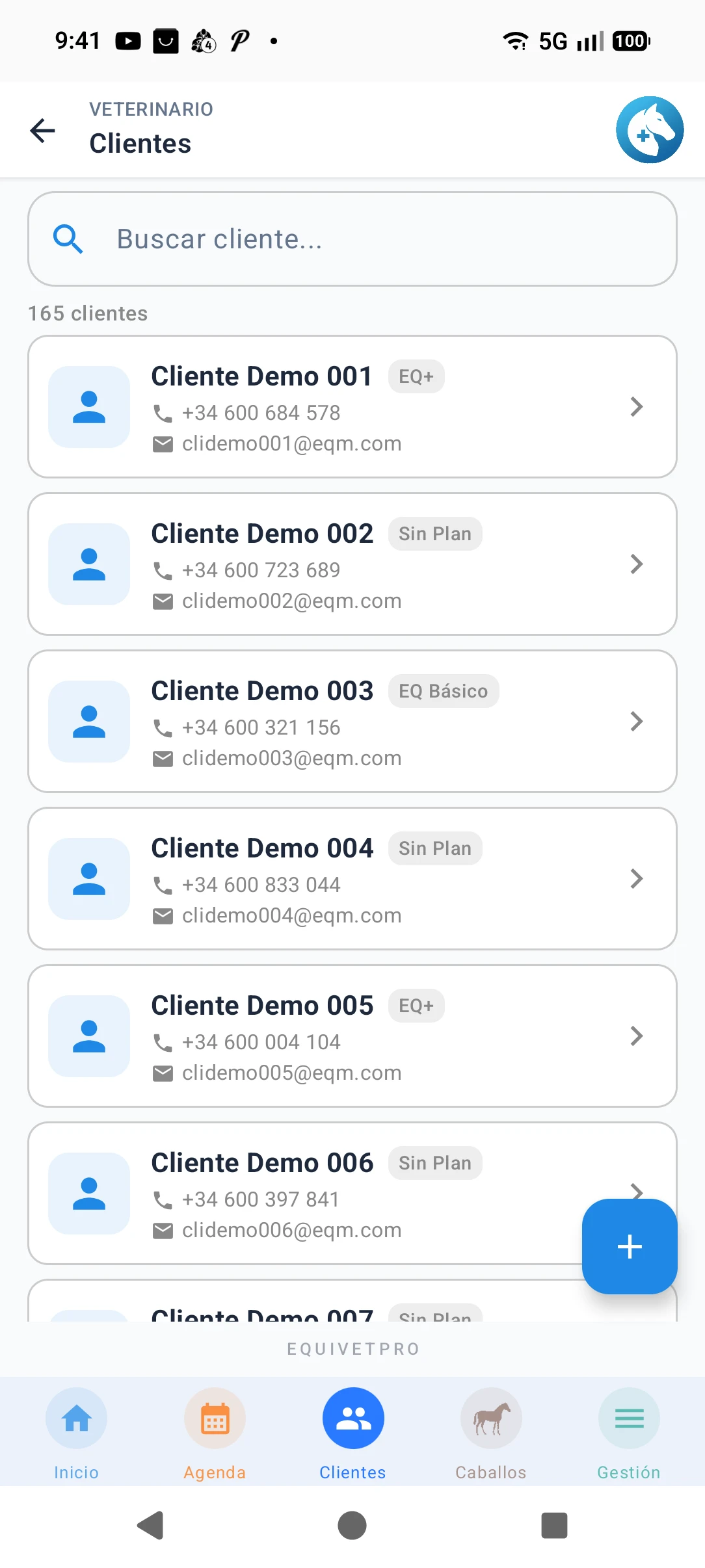Expand Cliente Demo 001 with chevron
Screen dimensions: 705x1568
point(636,407)
